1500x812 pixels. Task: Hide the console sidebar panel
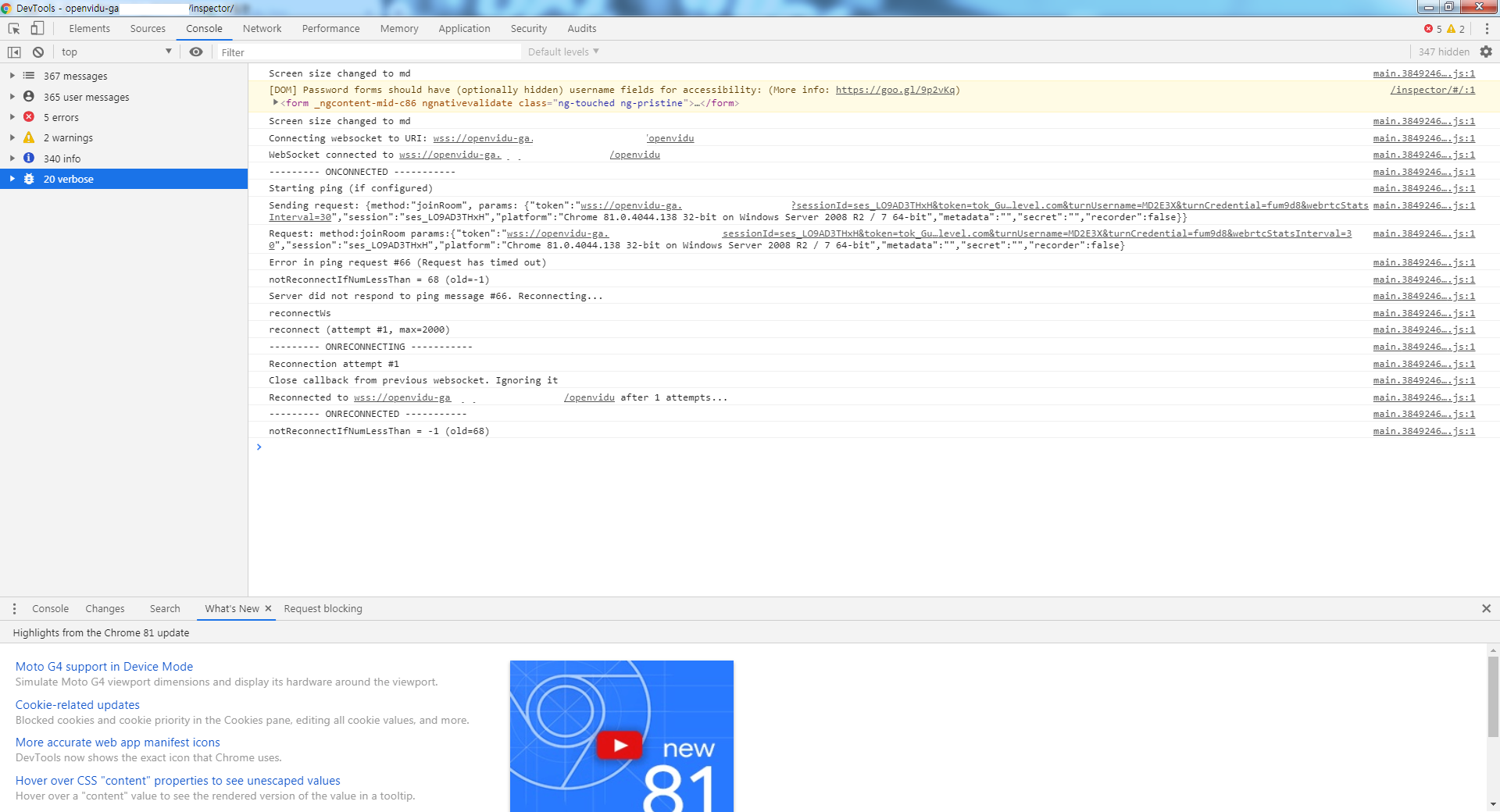(14, 52)
